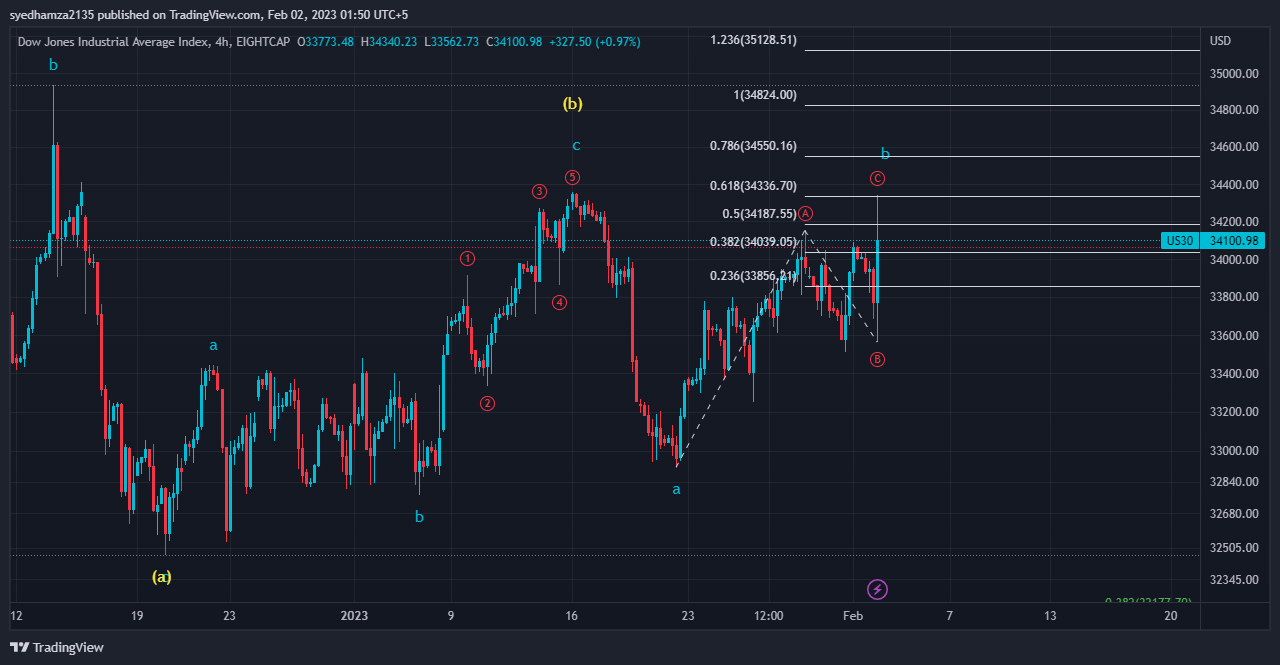Click the 34100.98 current price label
Image resolution: width=1280 pixels, height=665 pixels.
(1232, 240)
